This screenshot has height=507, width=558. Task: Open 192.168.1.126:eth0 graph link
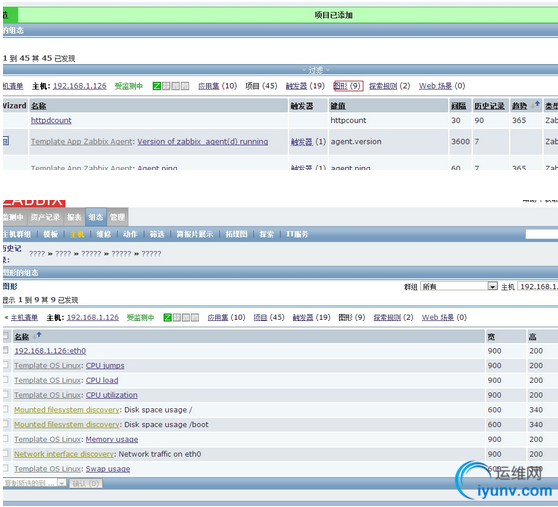click(50, 351)
